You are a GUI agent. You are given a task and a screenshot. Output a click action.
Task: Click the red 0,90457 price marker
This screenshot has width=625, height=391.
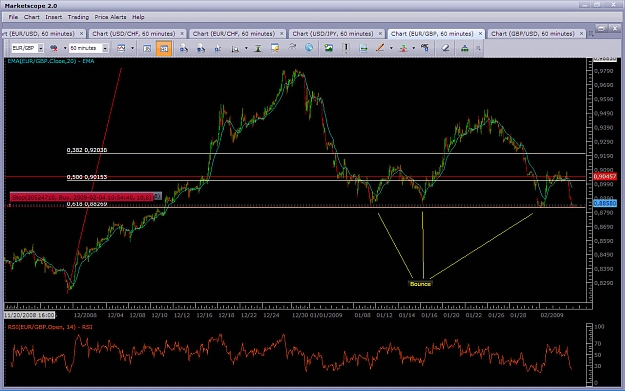tap(605, 176)
